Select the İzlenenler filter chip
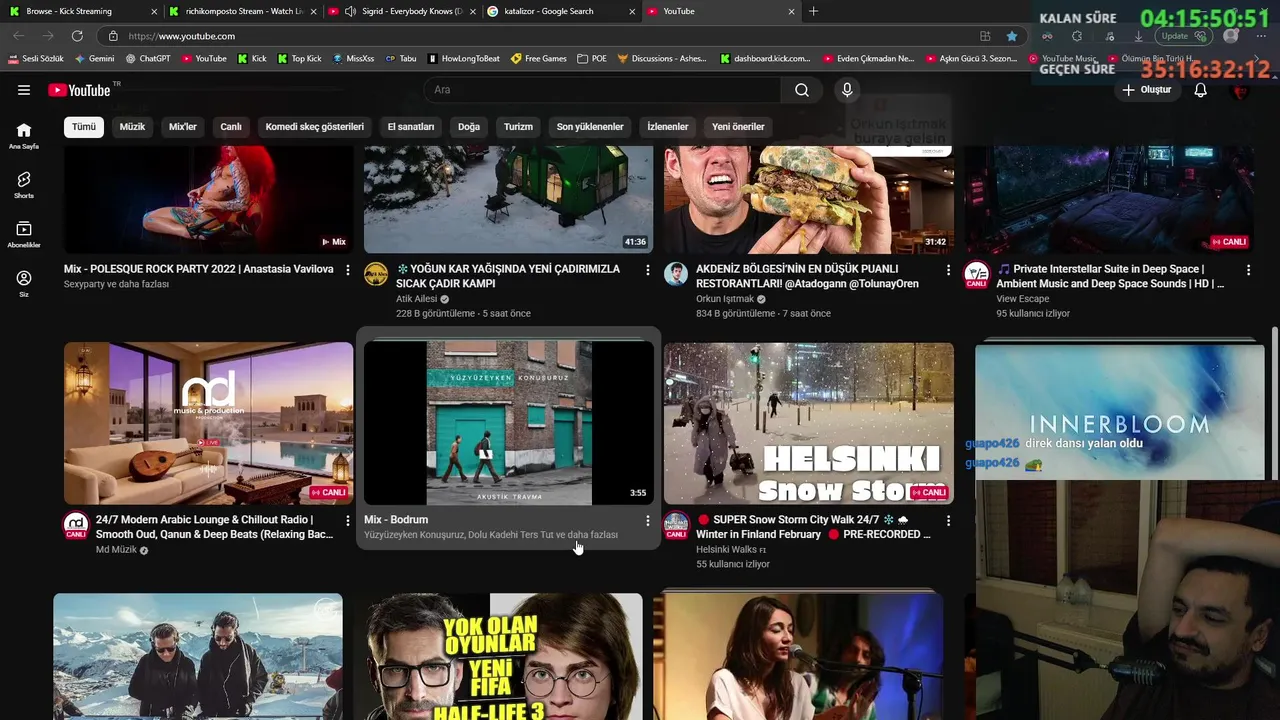The height and width of the screenshot is (720, 1280). pyautogui.click(x=668, y=127)
